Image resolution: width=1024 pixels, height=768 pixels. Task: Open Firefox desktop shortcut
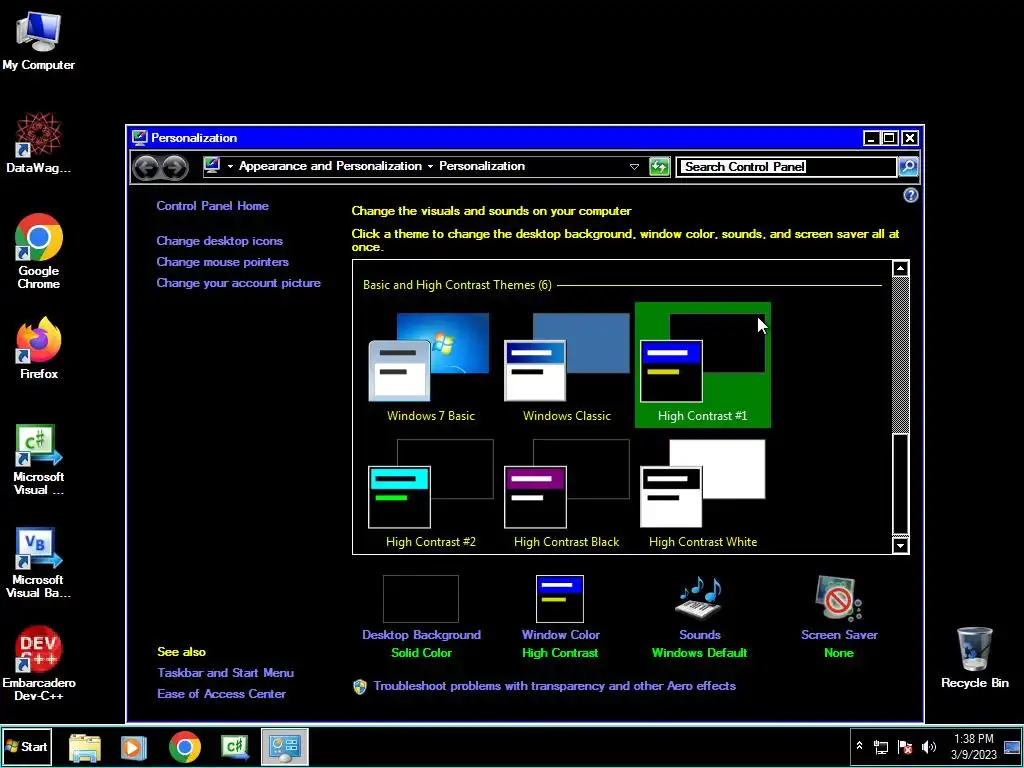(38, 348)
